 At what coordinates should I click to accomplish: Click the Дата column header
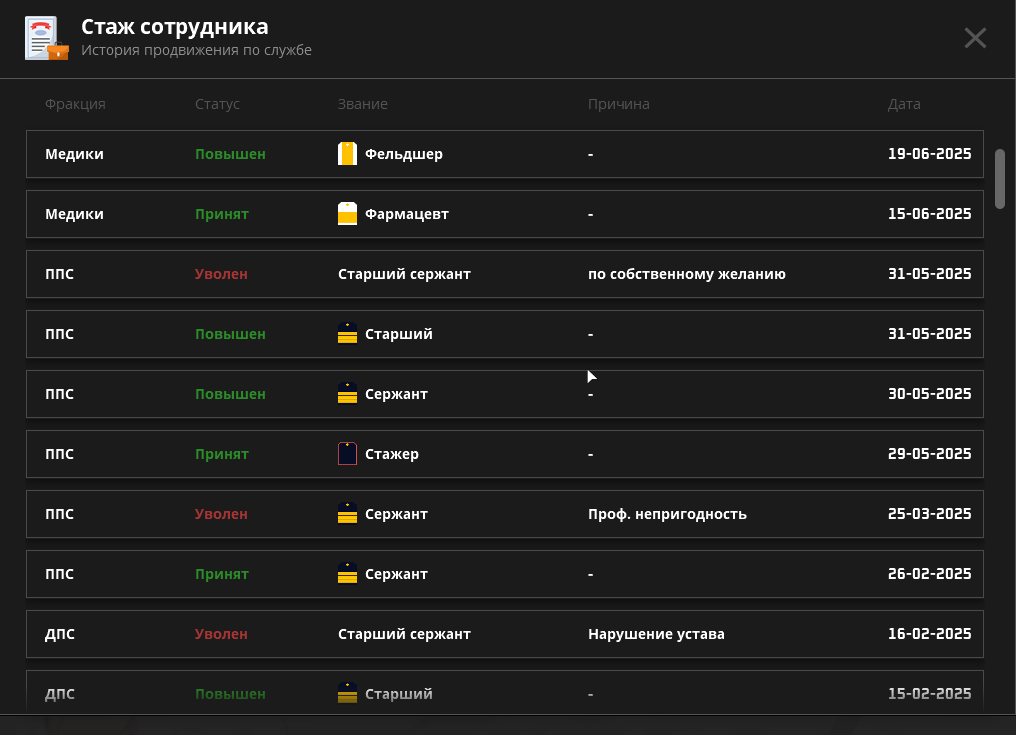coord(904,104)
